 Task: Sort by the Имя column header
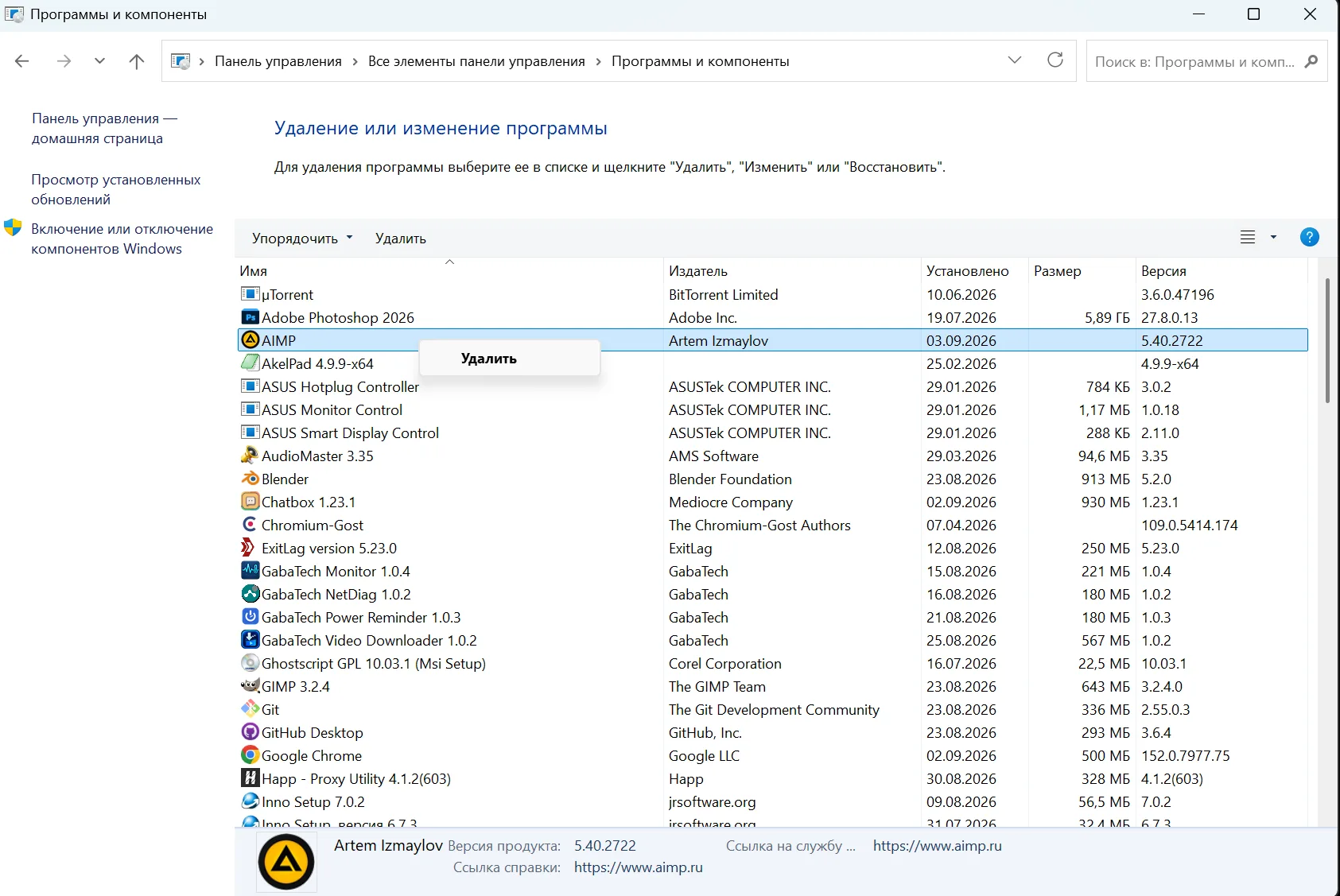[449, 271]
